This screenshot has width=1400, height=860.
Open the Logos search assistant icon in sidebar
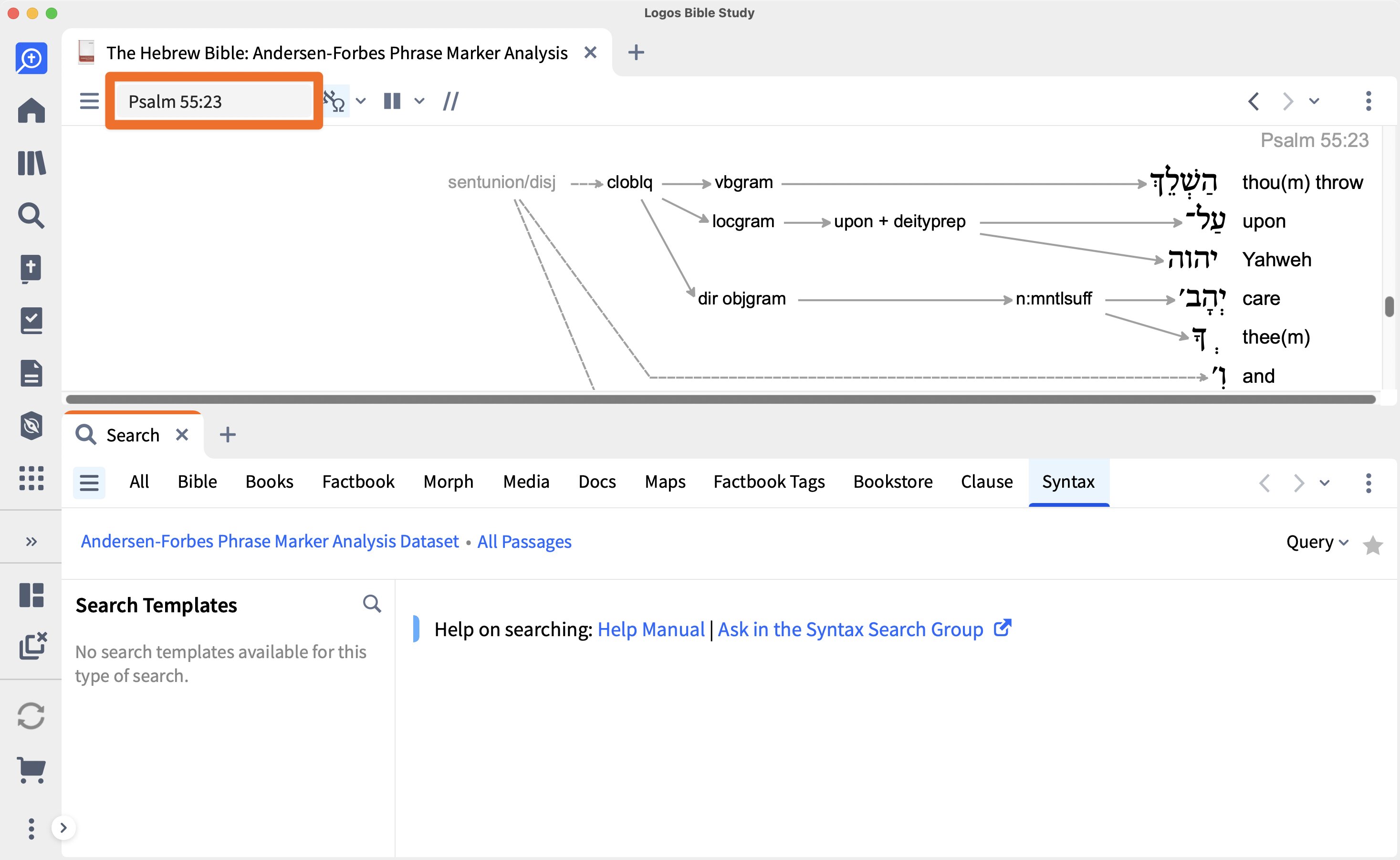click(x=31, y=58)
